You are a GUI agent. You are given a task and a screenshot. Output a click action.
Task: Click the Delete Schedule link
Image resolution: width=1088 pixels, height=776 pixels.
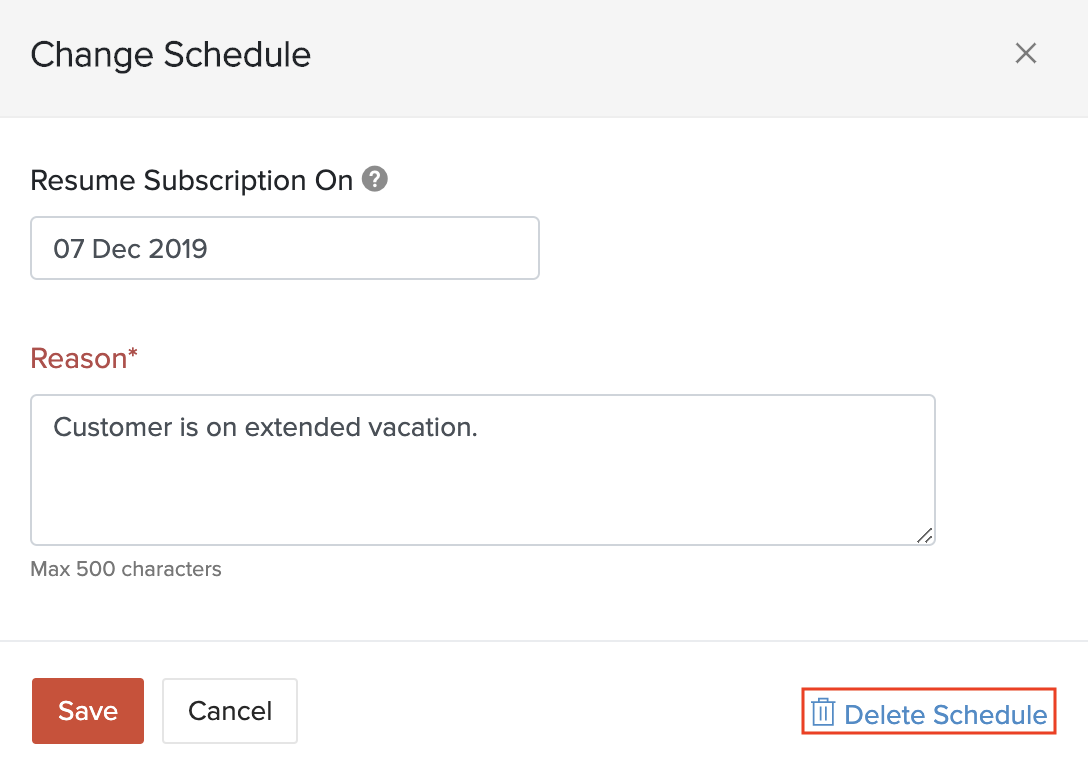(x=946, y=713)
